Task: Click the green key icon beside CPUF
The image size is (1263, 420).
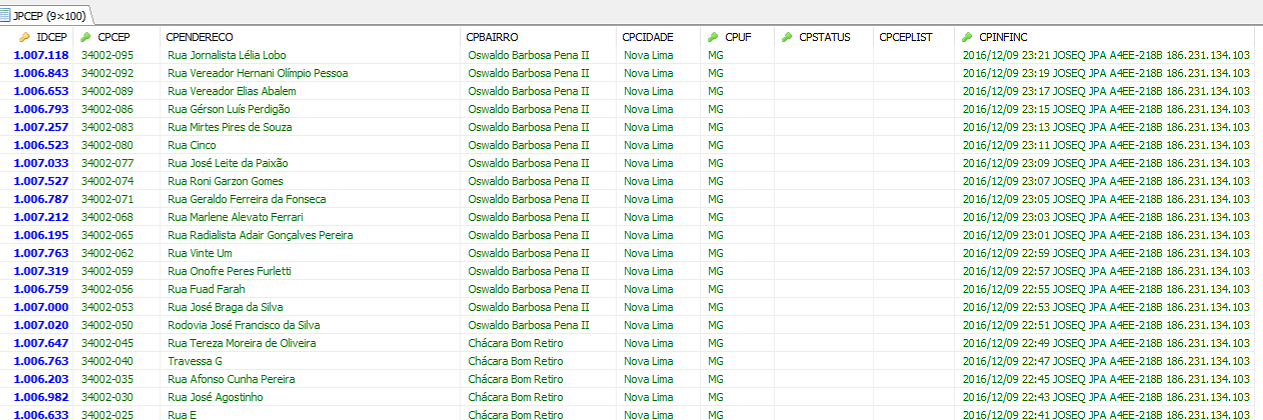Action: 713,37
